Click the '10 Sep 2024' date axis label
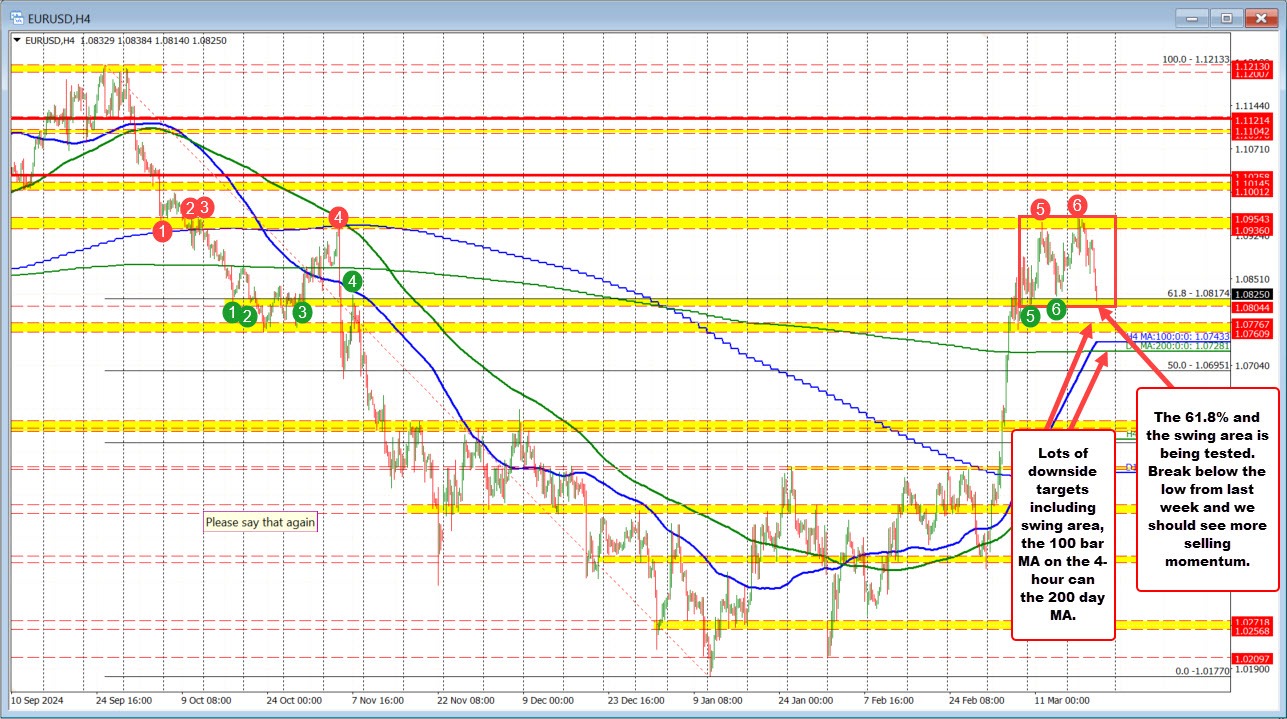This screenshot has height=719, width=1287. [38, 701]
